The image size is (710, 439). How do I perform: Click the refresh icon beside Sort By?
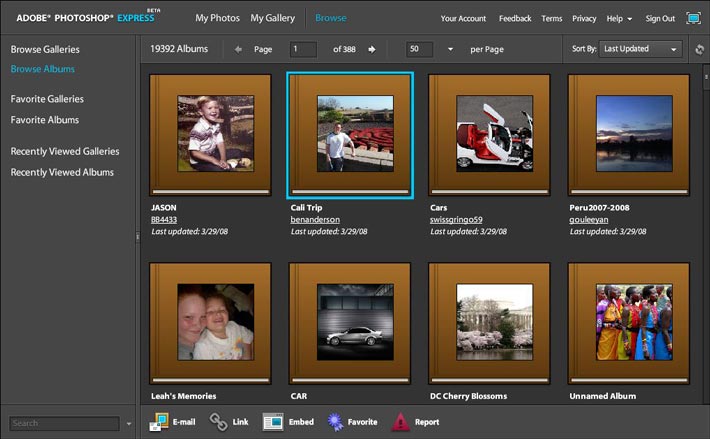(699, 49)
